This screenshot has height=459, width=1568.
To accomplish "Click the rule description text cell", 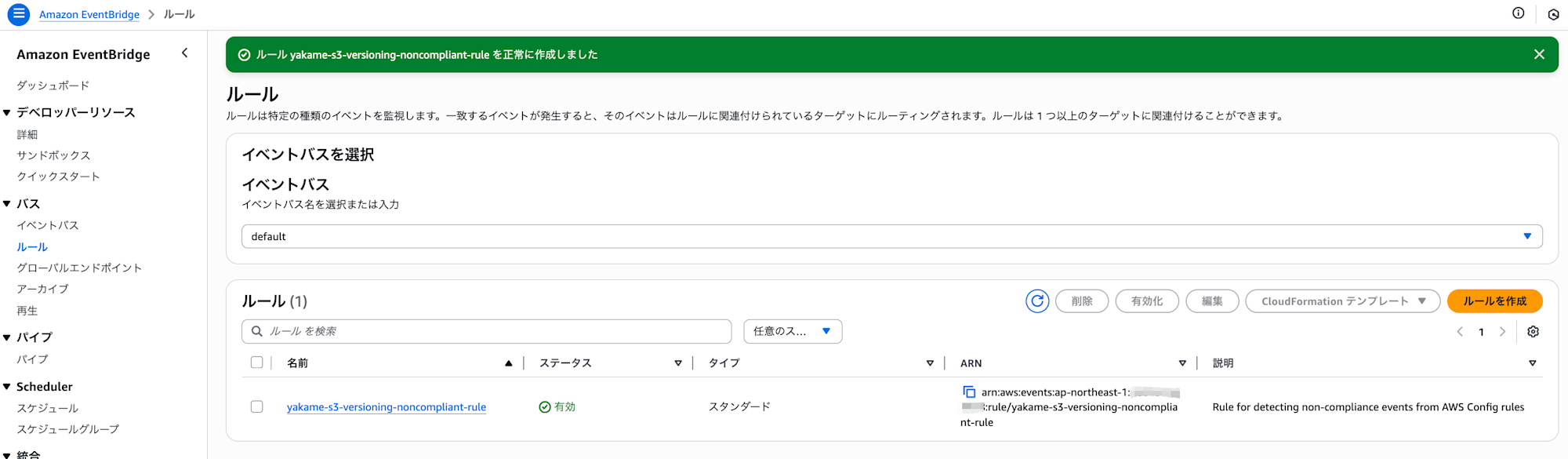I will tap(1368, 407).
